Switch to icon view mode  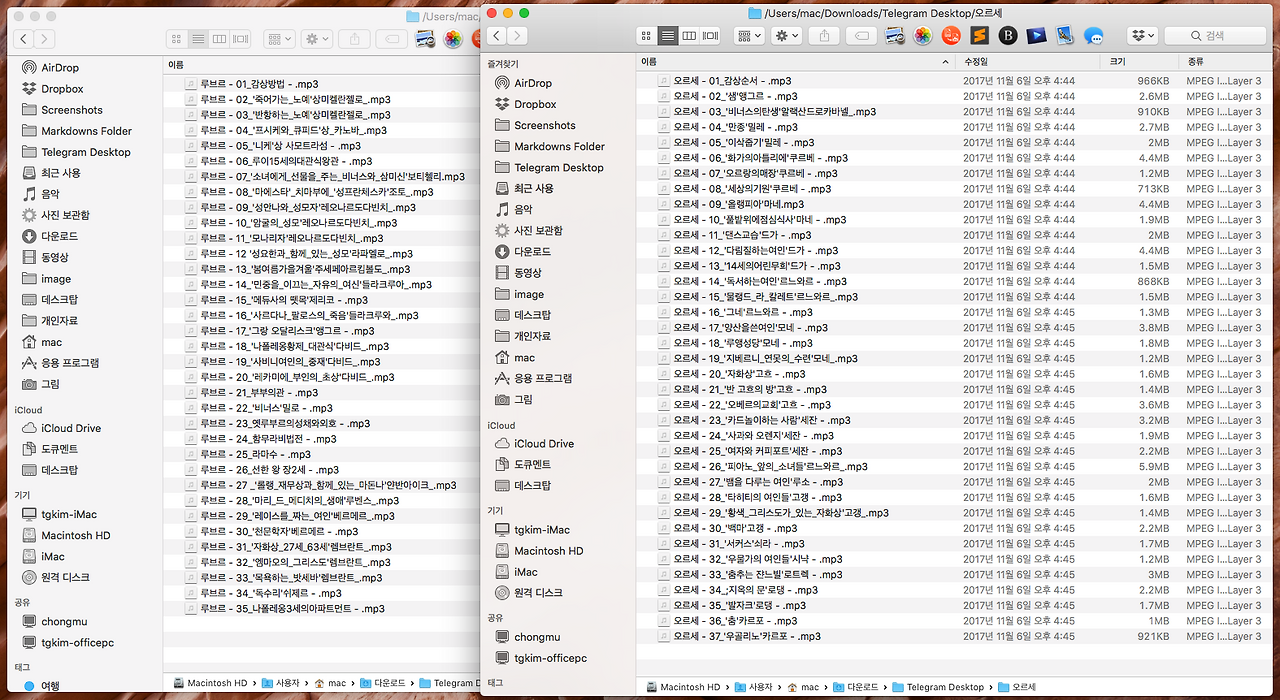[x=646, y=35]
